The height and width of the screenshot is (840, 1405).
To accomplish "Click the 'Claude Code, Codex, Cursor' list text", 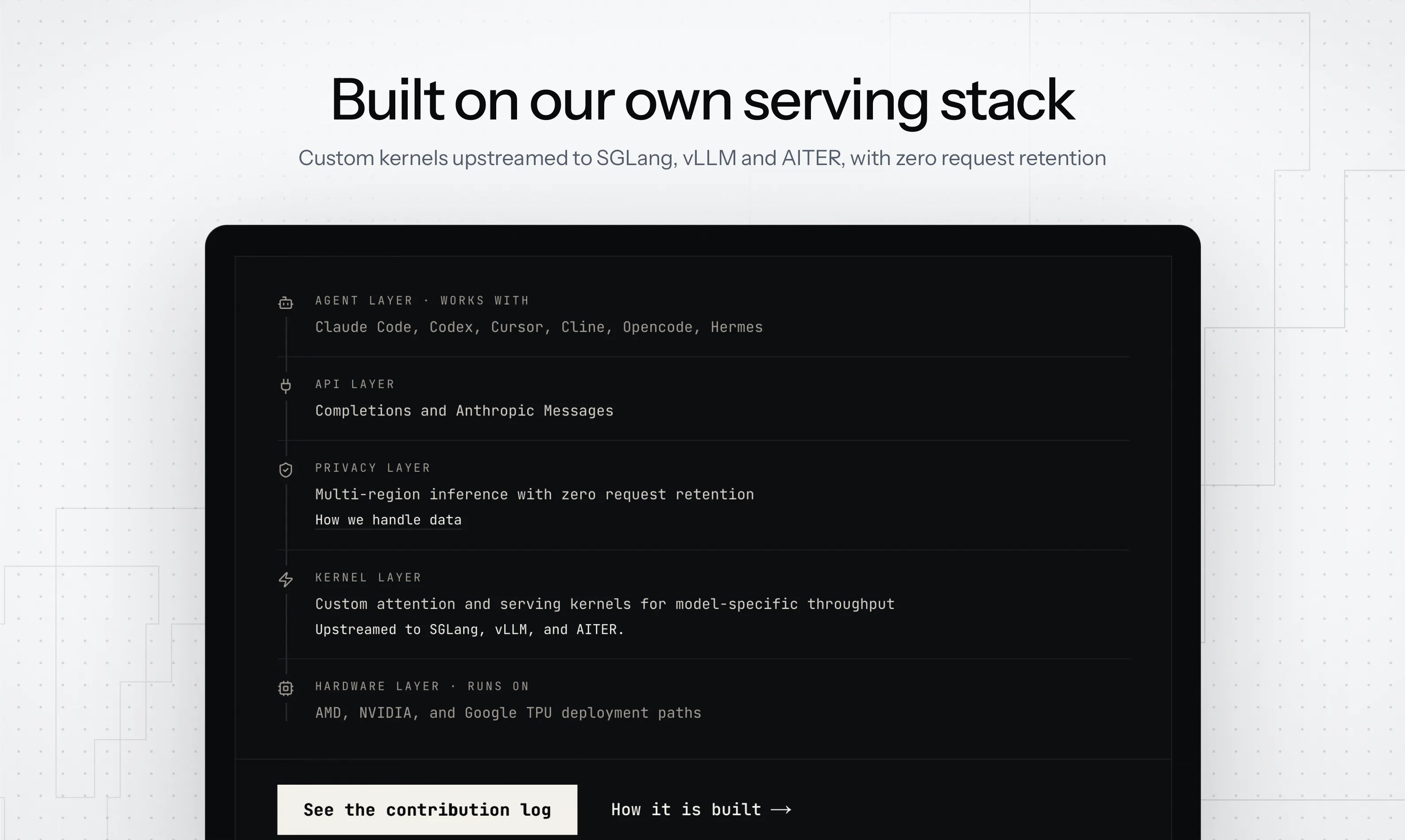I will click(x=539, y=327).
